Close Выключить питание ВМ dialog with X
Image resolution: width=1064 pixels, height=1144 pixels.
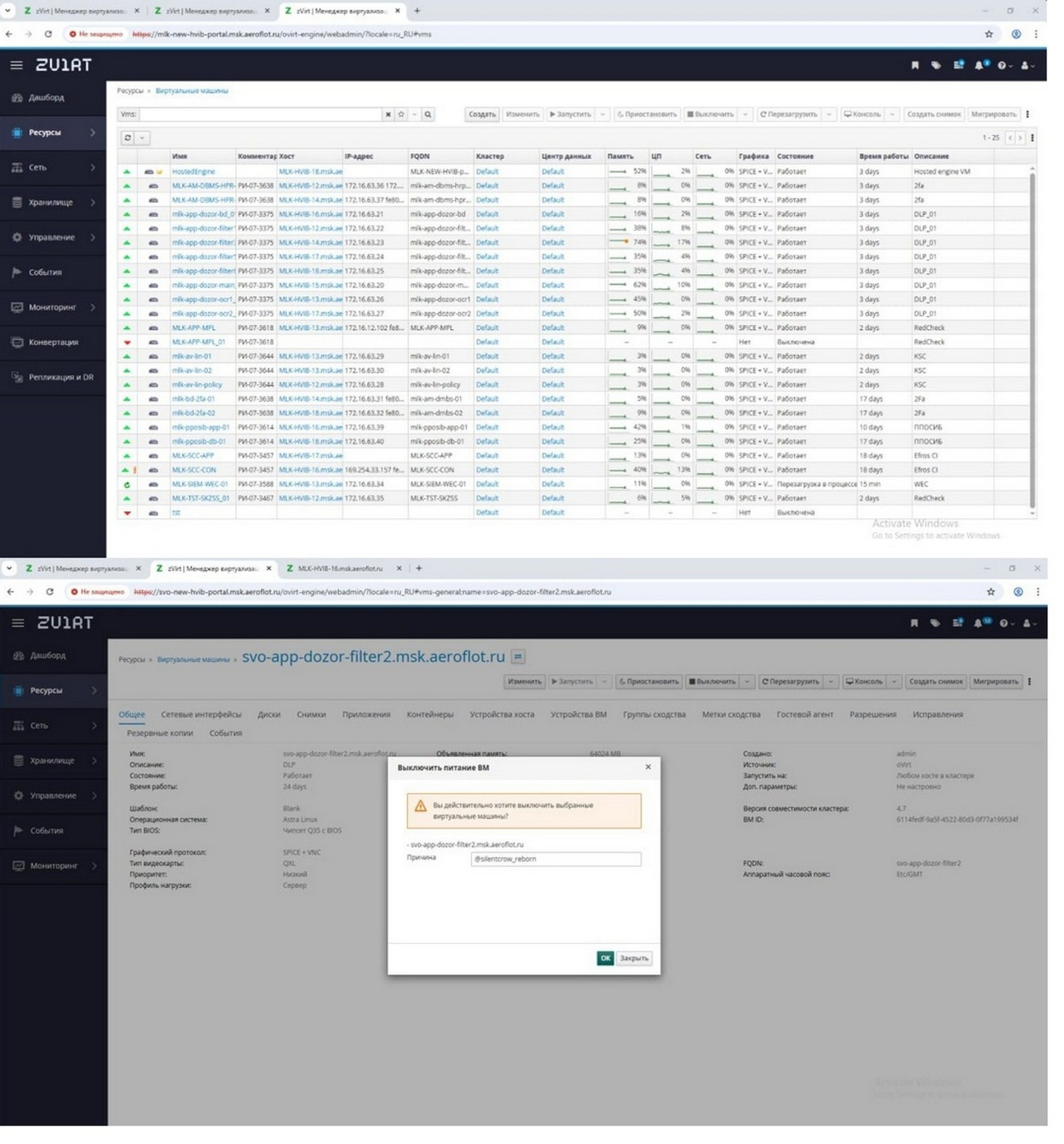[x=648, y=767]
